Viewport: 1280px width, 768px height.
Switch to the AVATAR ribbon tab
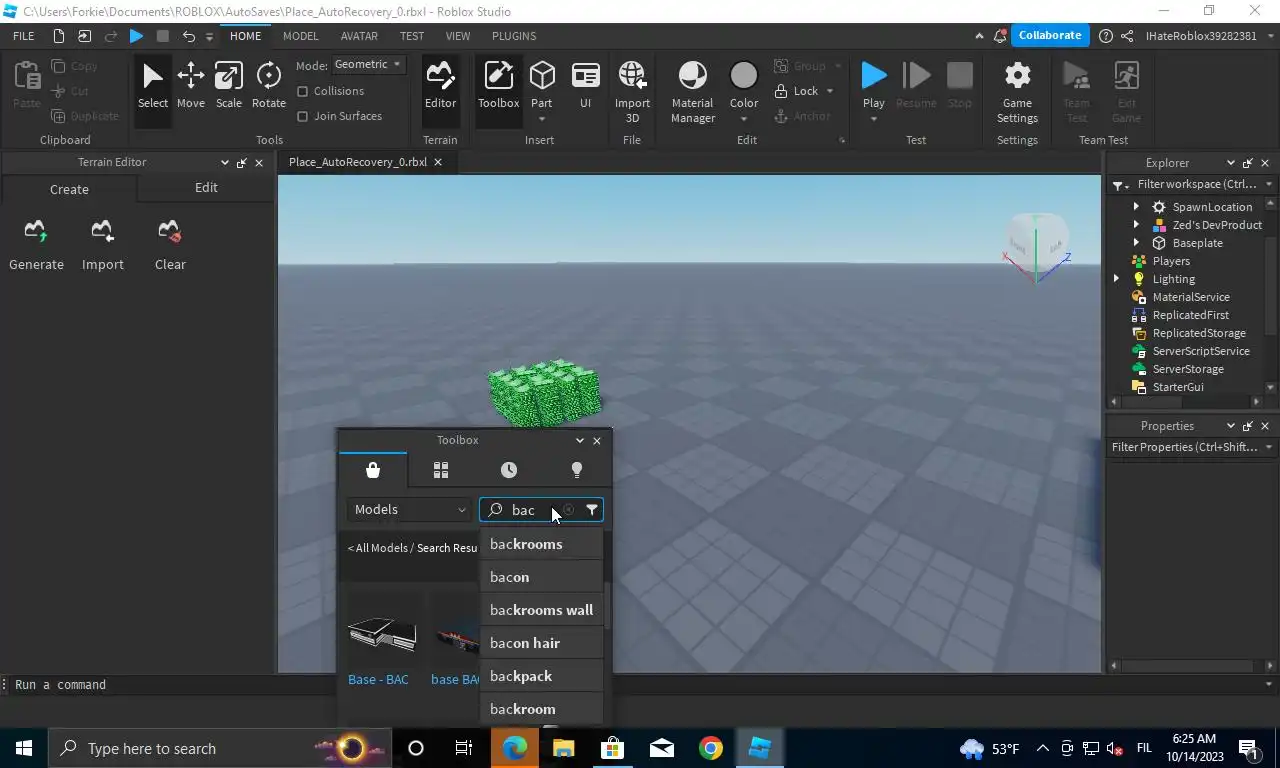coord(359,36)
